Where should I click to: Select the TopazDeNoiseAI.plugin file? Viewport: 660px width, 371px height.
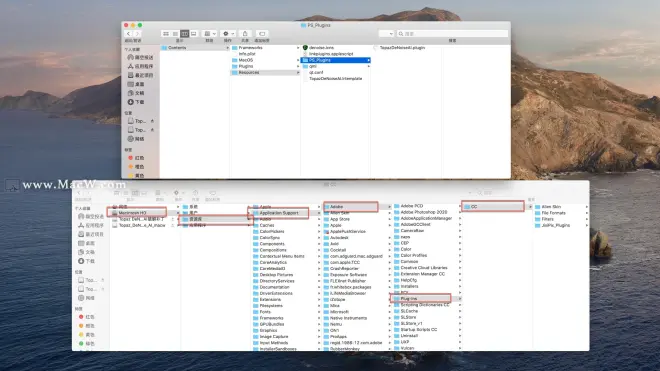[402, 48]
